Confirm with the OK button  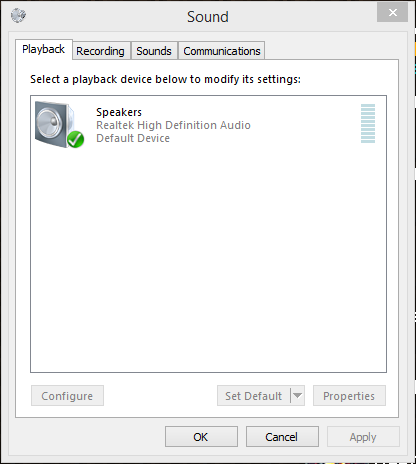tap(201, 437)
